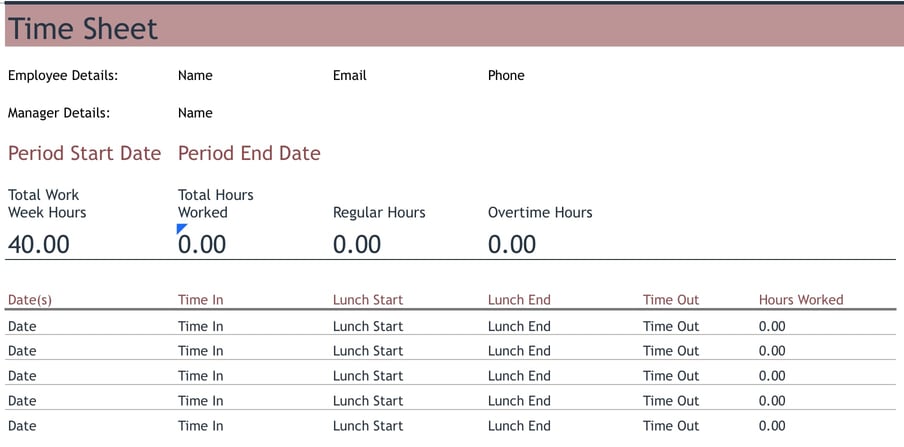
Task: Click the first row's Time In cell
Action: (x=200, y=326)
